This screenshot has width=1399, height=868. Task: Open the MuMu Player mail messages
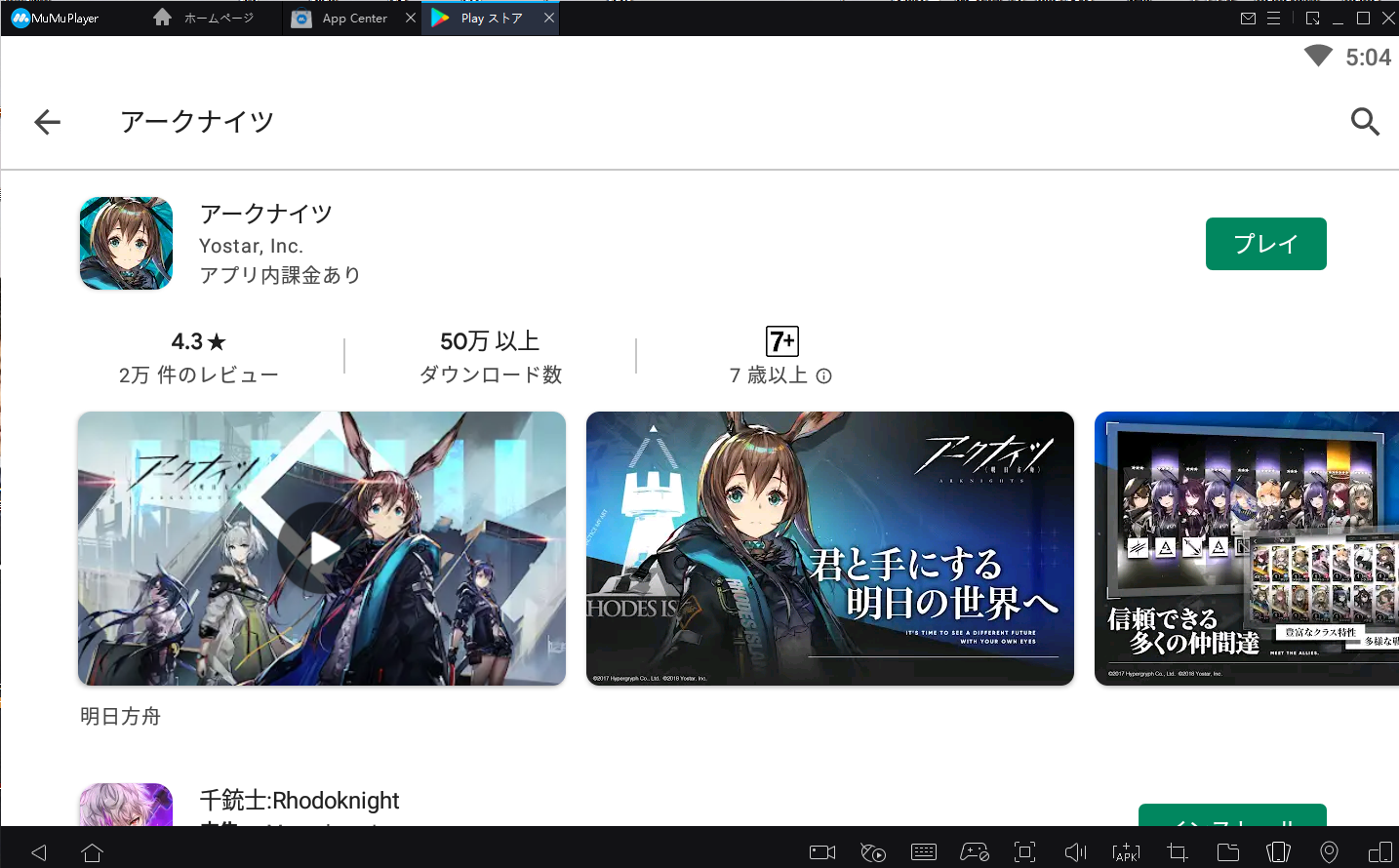[1248, 19]
